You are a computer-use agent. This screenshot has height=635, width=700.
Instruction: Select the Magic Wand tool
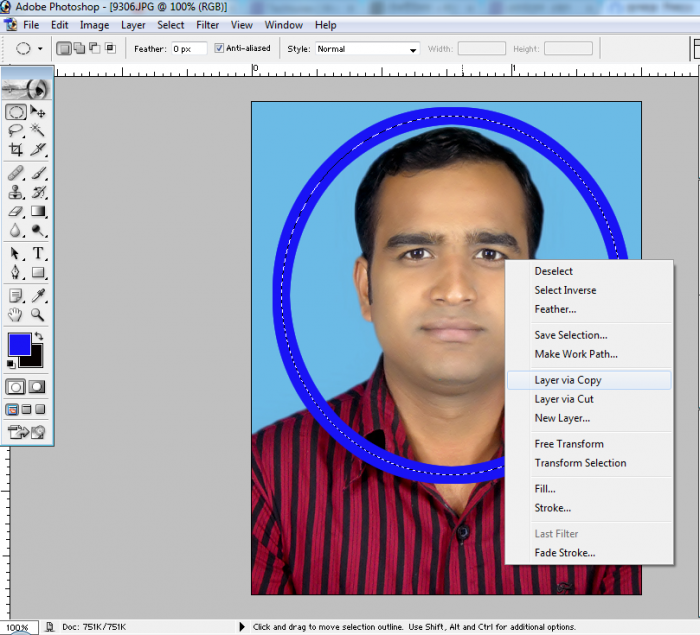coord(38,130)
